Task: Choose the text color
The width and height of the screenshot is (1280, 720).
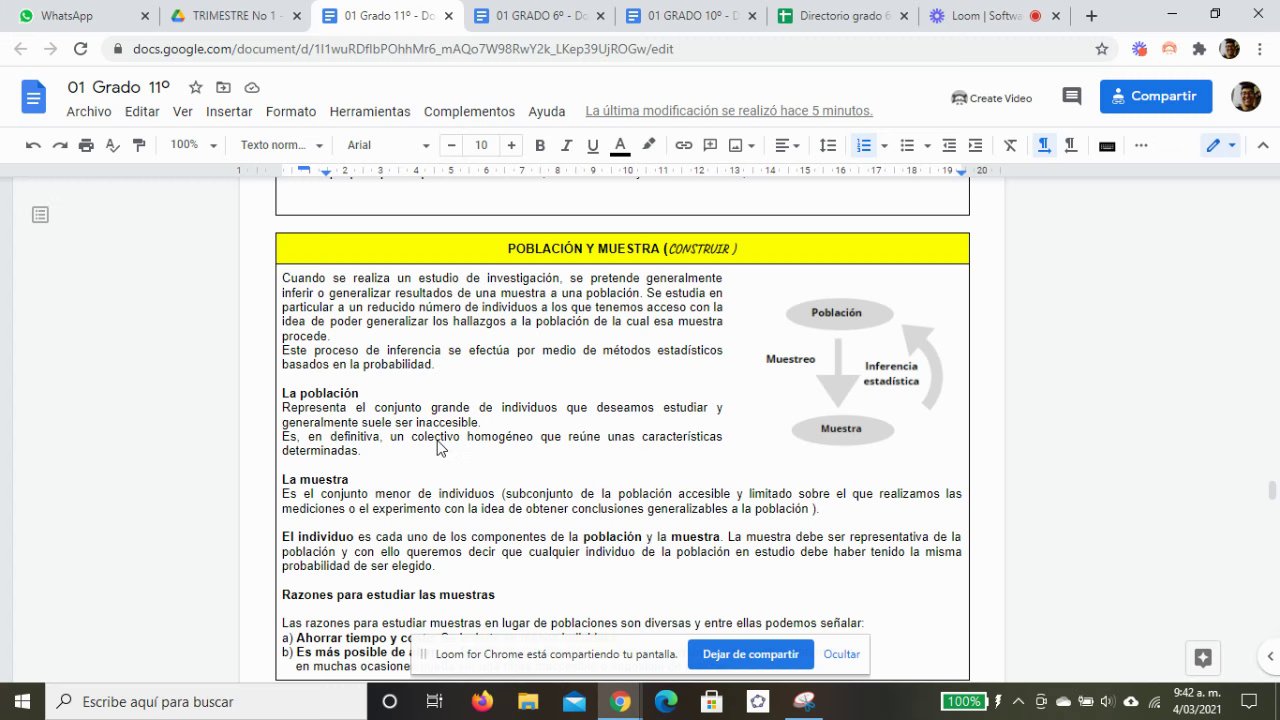Action: tap(620, 145)
